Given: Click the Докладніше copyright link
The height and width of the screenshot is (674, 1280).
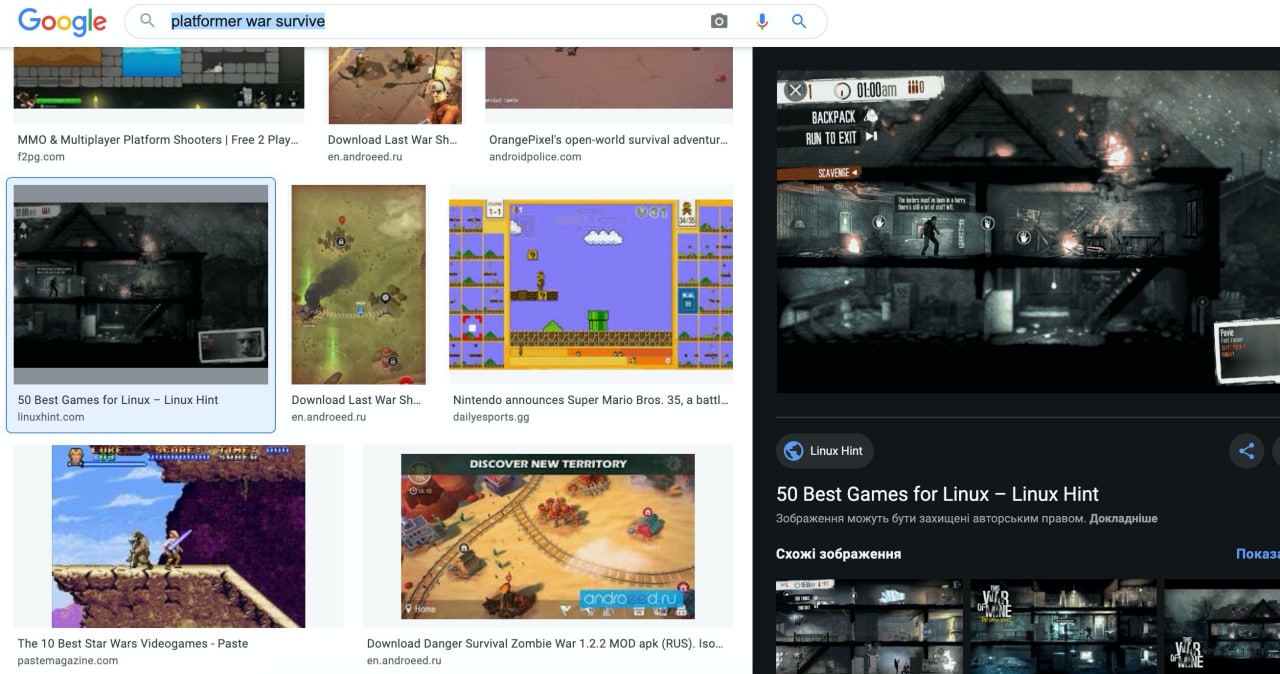Looking at the screenshot, I should [x=1124, y=519].
